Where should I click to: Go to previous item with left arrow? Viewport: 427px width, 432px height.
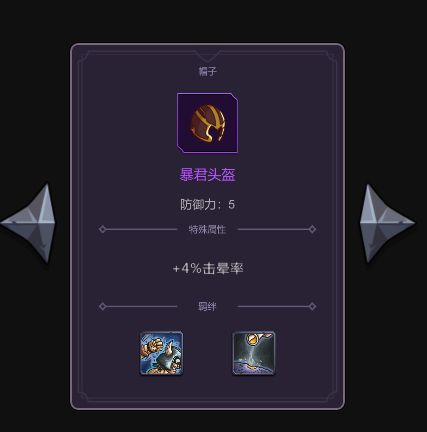pyautogui.click(x=29, y=223)
